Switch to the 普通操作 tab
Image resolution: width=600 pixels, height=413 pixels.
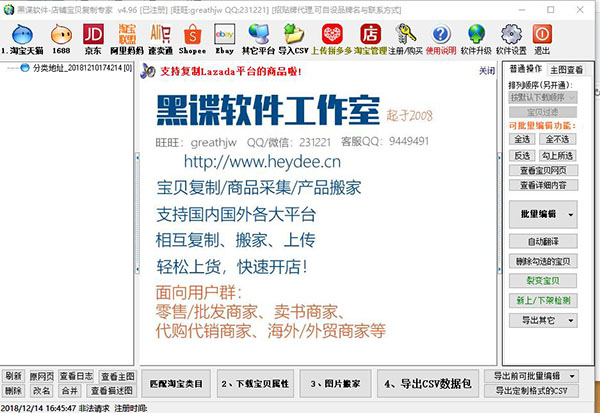(x=526, y=69)
